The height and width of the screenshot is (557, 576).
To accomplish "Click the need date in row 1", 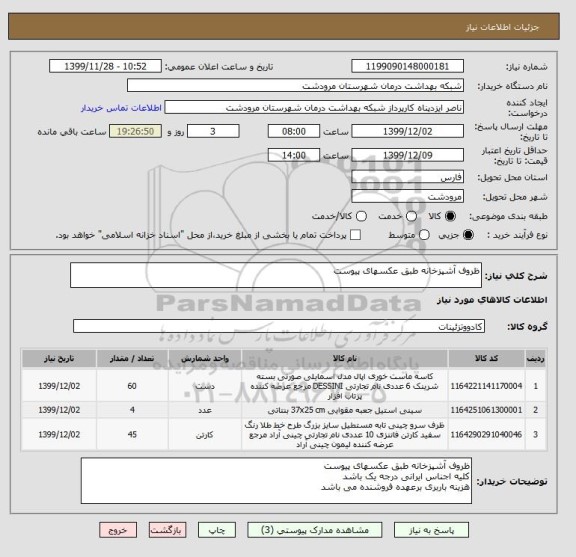I will 59,386.
